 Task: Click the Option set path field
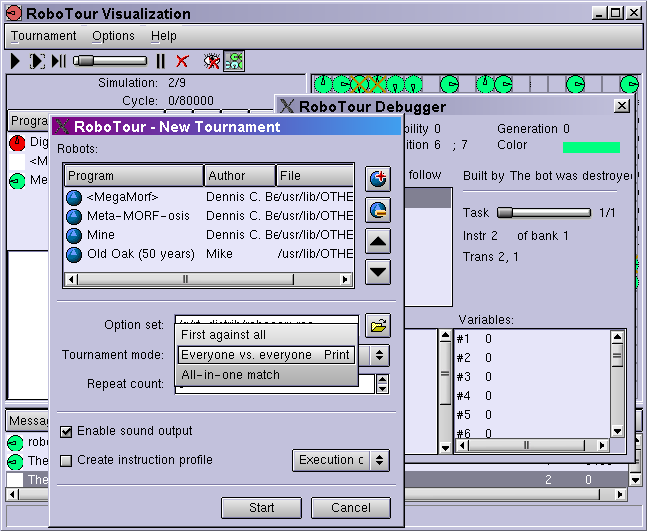267,321
